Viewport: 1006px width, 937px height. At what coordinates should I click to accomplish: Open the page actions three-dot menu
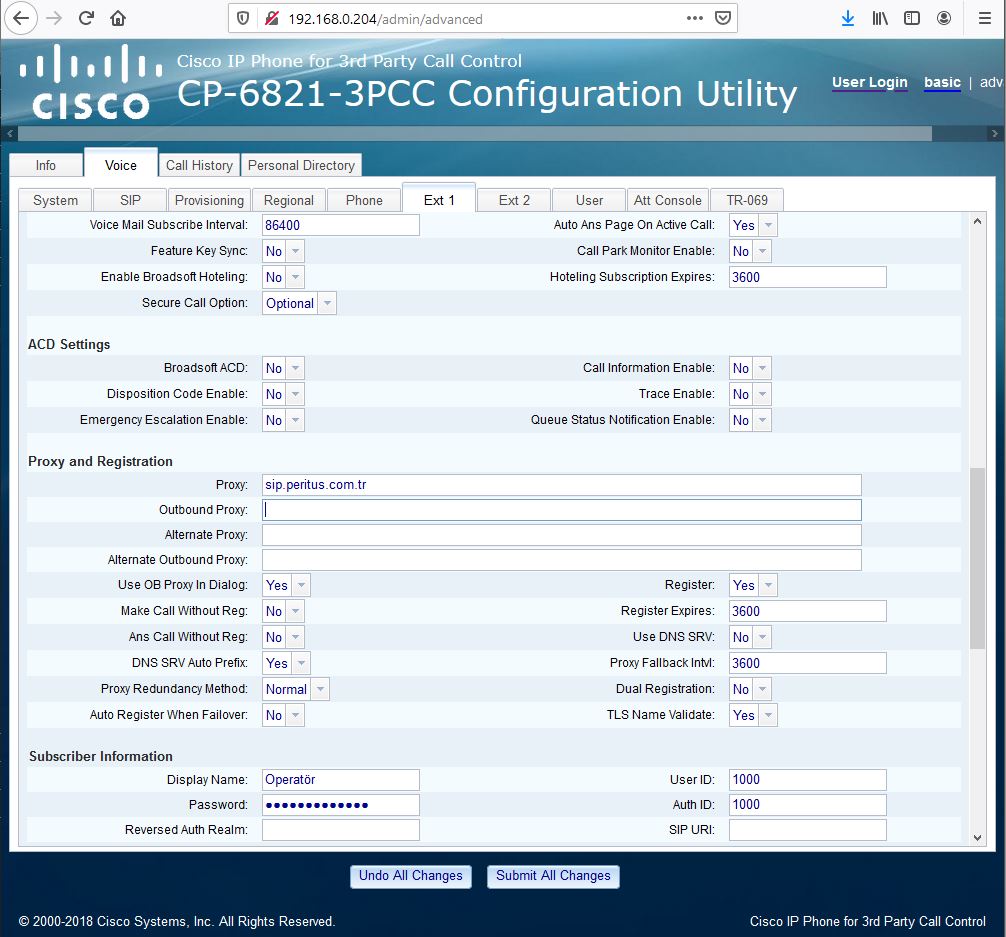pyautogui.click(x=694, y=18)
